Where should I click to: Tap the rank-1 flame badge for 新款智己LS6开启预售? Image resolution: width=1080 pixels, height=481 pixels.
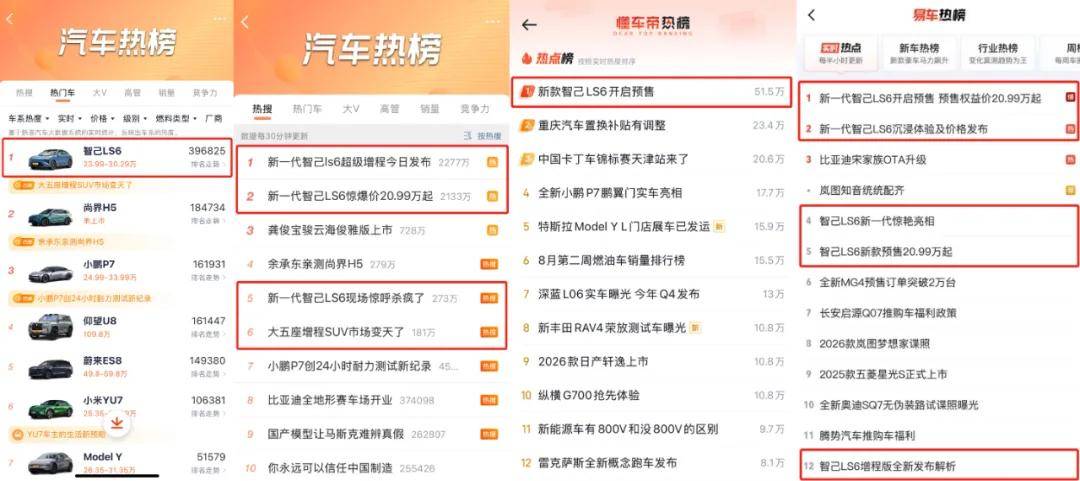pyautogui.click(x=527, y=92)
